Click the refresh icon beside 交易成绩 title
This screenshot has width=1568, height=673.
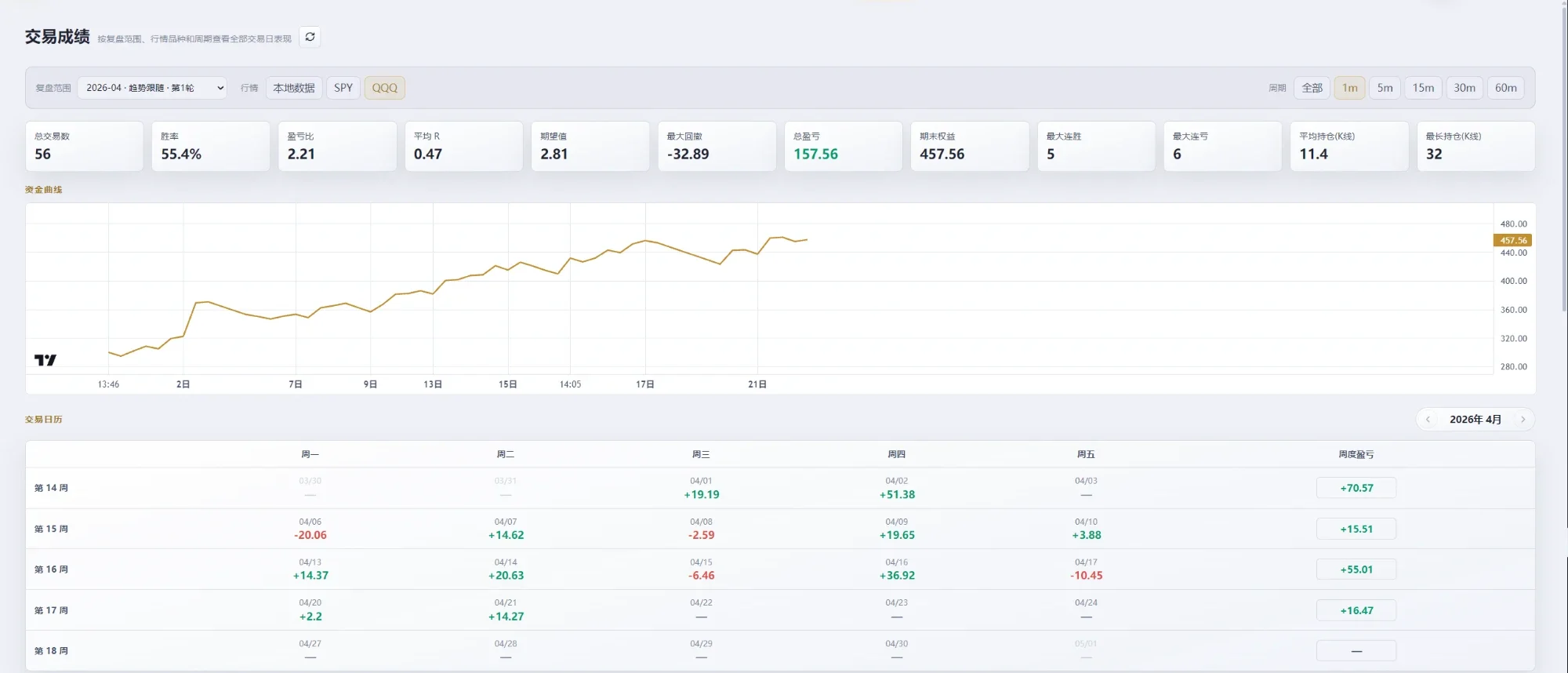click(x=310, y=37)
